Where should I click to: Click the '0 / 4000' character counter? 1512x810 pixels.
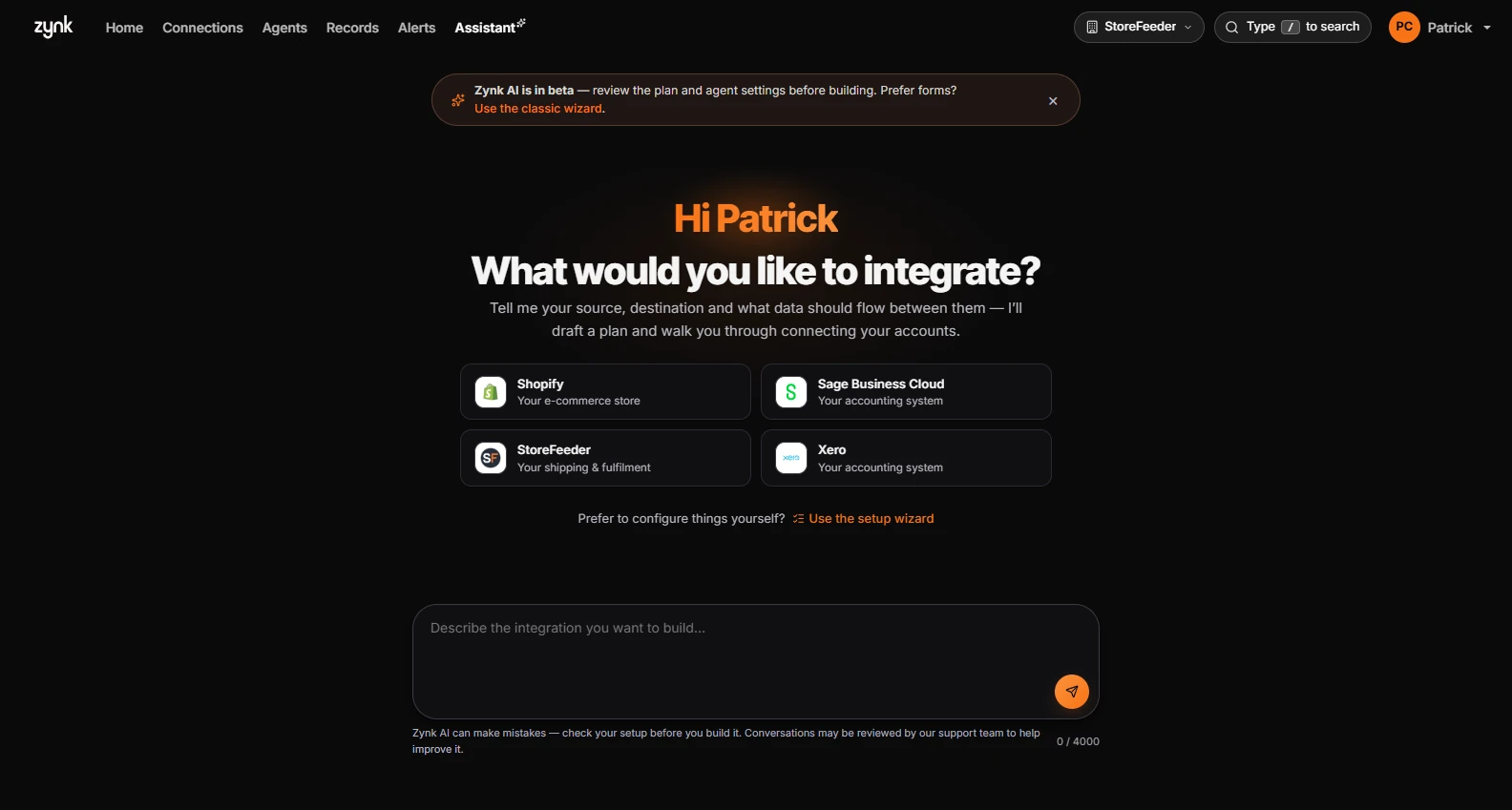click(x=1078, y=741)
